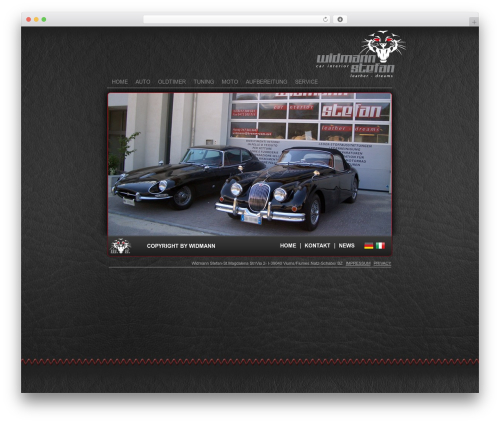Image resolution: width=500 pixels, height=423 pixels.
Task: Open the OLDTIMER menu item
Action: 172,82
